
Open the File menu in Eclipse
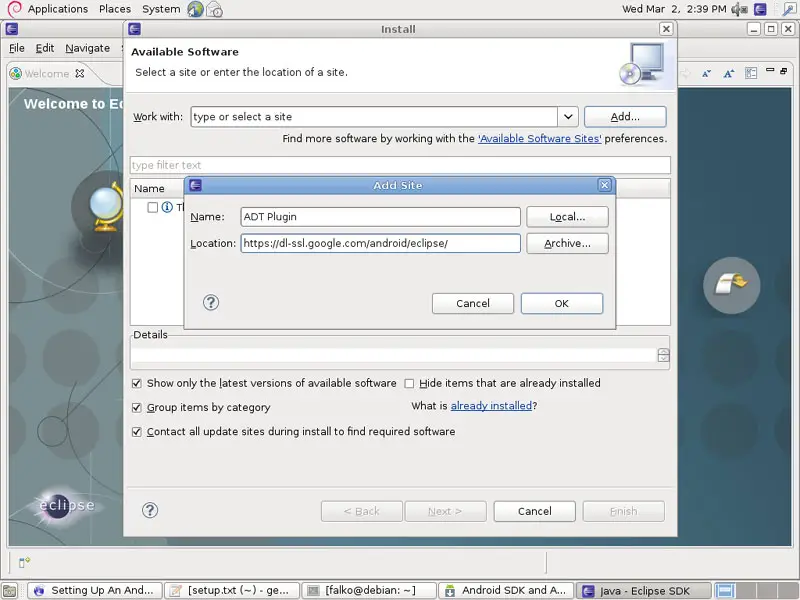[x=17, y=48]
